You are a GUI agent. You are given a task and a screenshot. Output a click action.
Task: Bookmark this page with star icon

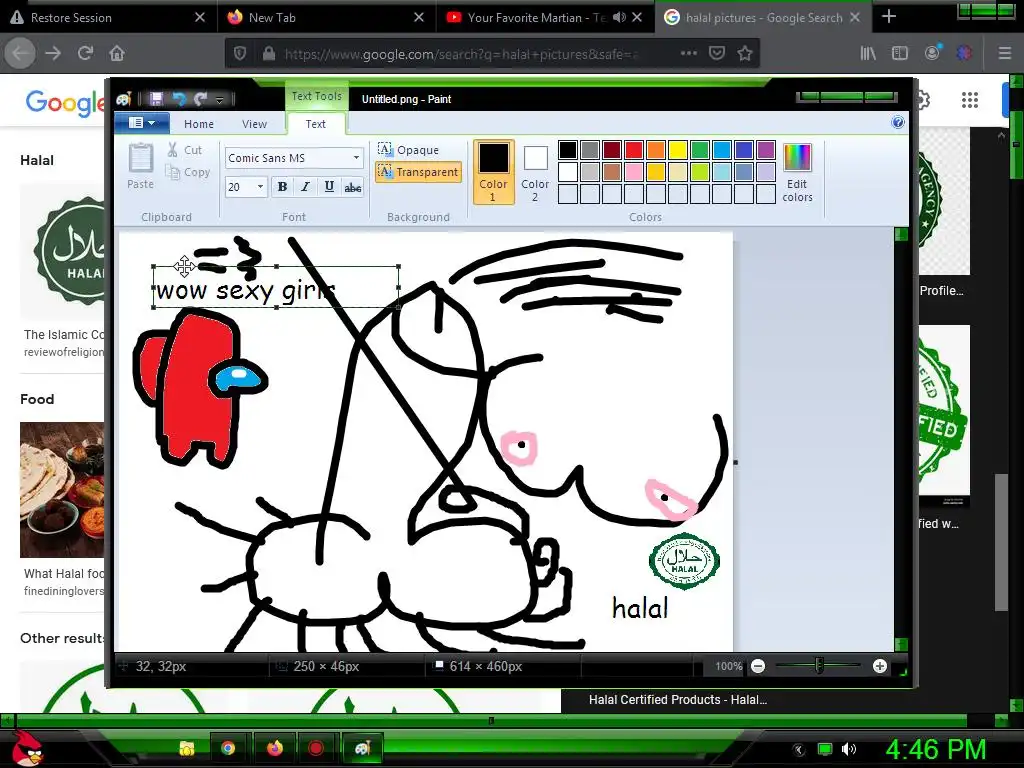pos(745,54)
